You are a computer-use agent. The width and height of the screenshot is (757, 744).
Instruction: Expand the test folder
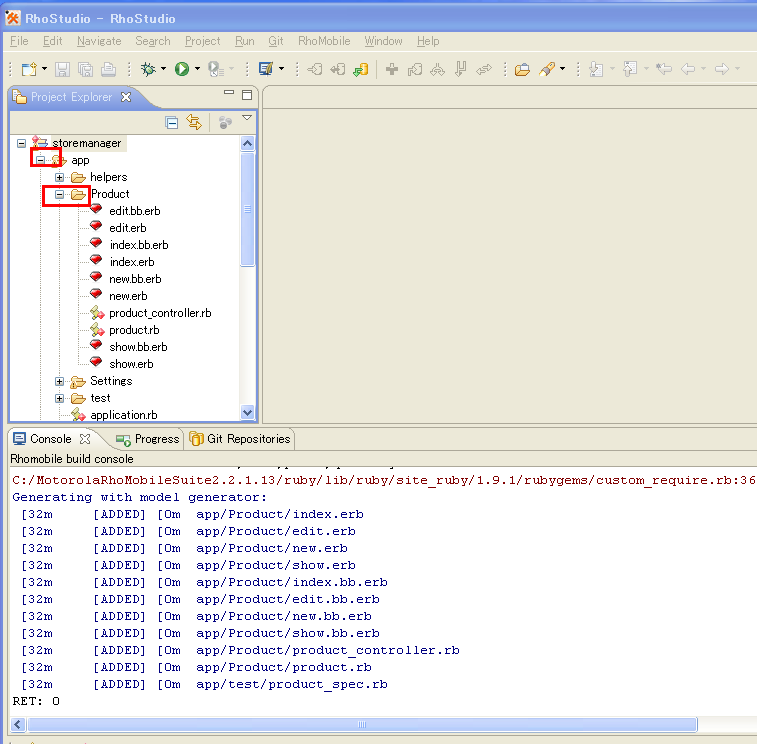[59, 398]
